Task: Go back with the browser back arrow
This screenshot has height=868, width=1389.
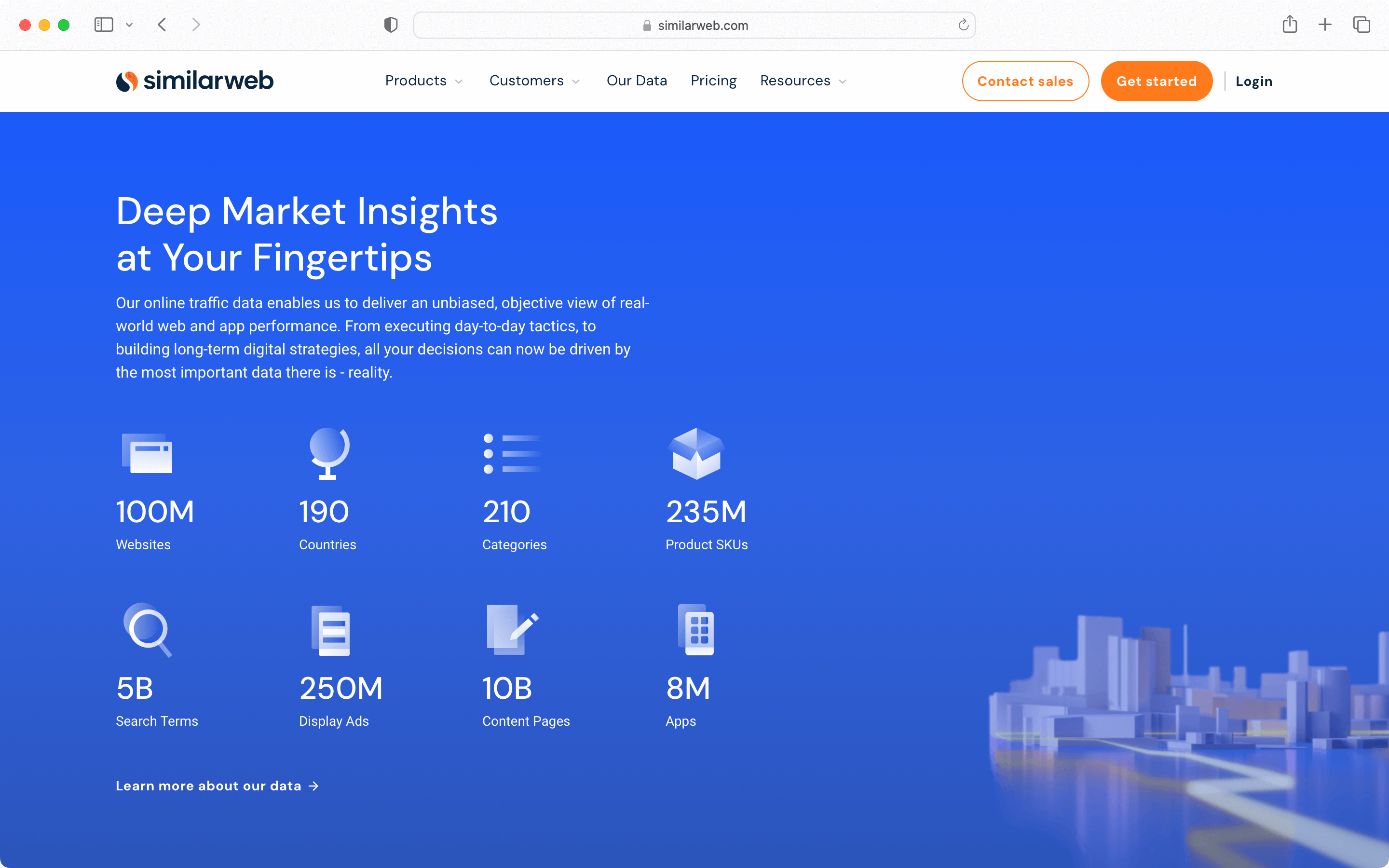Action: (162, 25)
